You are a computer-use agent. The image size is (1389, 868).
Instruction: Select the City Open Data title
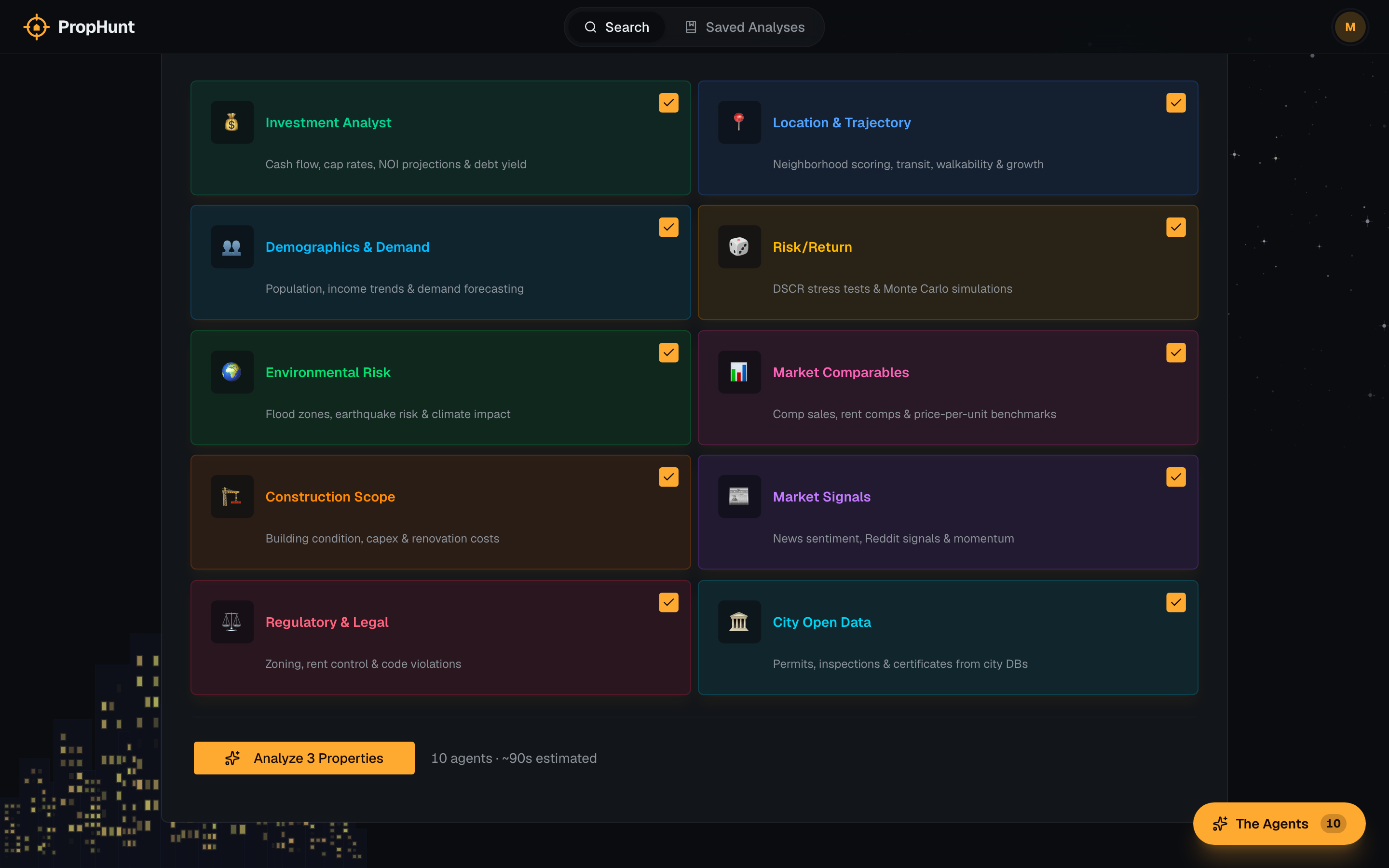pos(821,622)
